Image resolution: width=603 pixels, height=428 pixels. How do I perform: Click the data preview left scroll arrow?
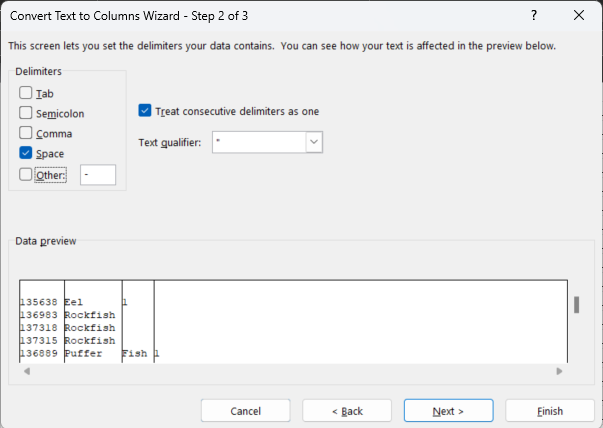27,371
